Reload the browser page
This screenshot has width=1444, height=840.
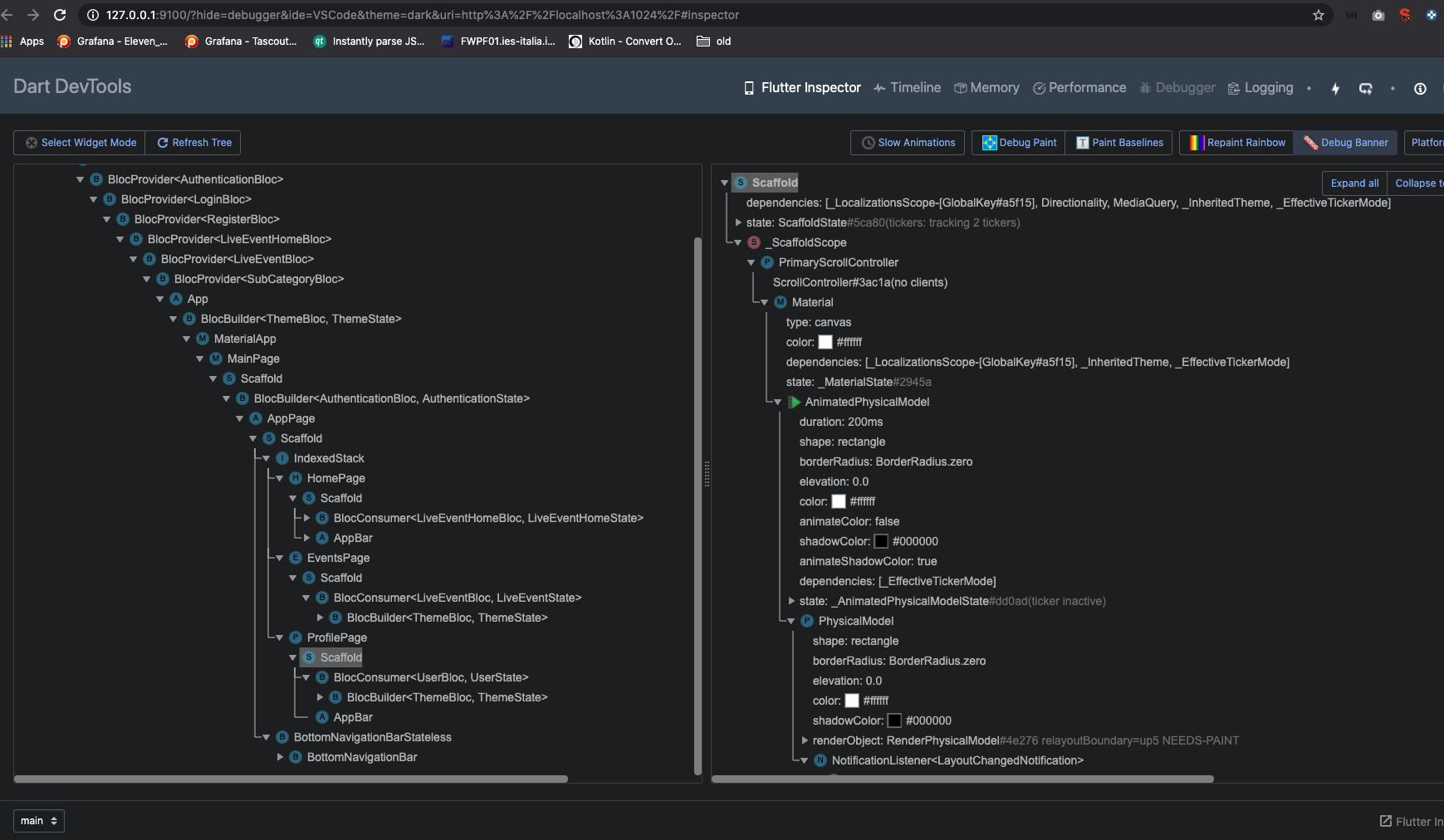tap(60, 15)
